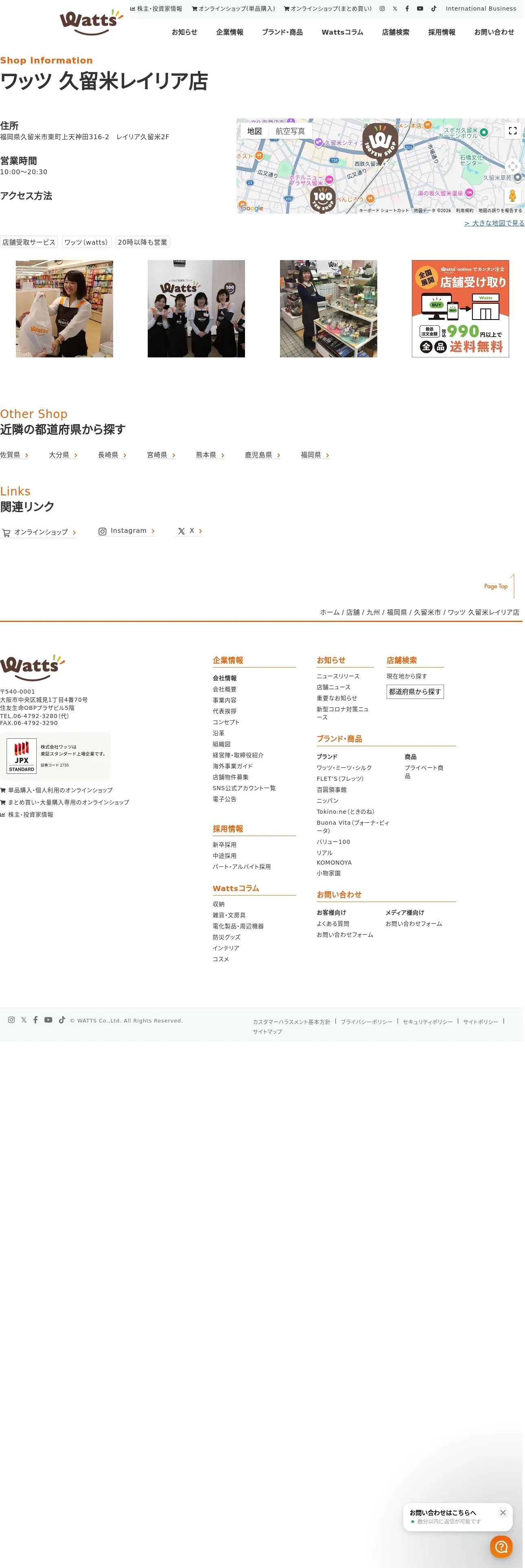Open 株主・投資家情報 in top bar
Screen dimensions: 525x1568
coord(156,9)
